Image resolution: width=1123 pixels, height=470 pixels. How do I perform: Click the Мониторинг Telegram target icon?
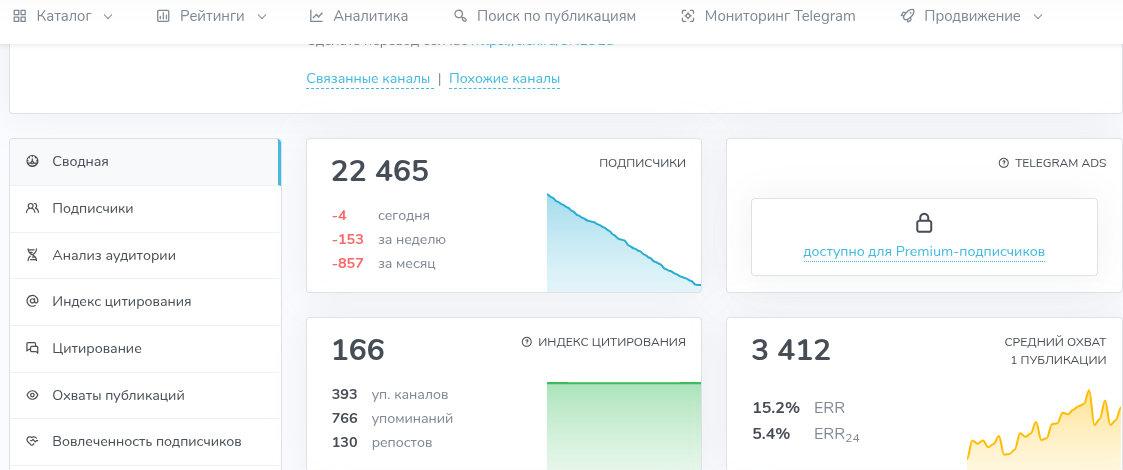click(688, 16)
